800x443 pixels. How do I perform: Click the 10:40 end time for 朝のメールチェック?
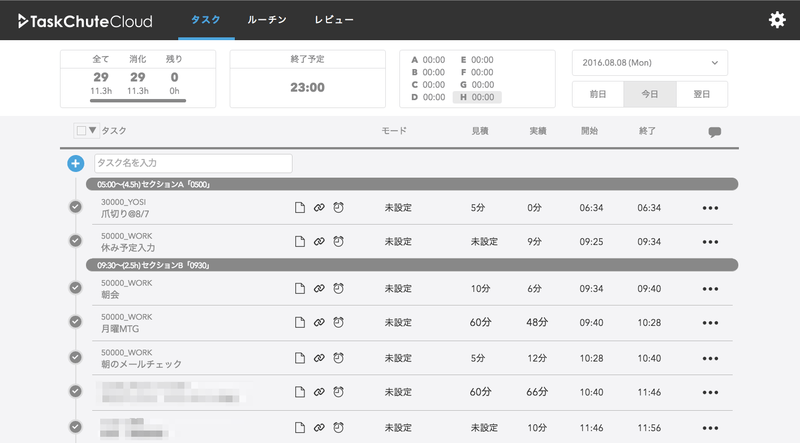coord(649,358)
